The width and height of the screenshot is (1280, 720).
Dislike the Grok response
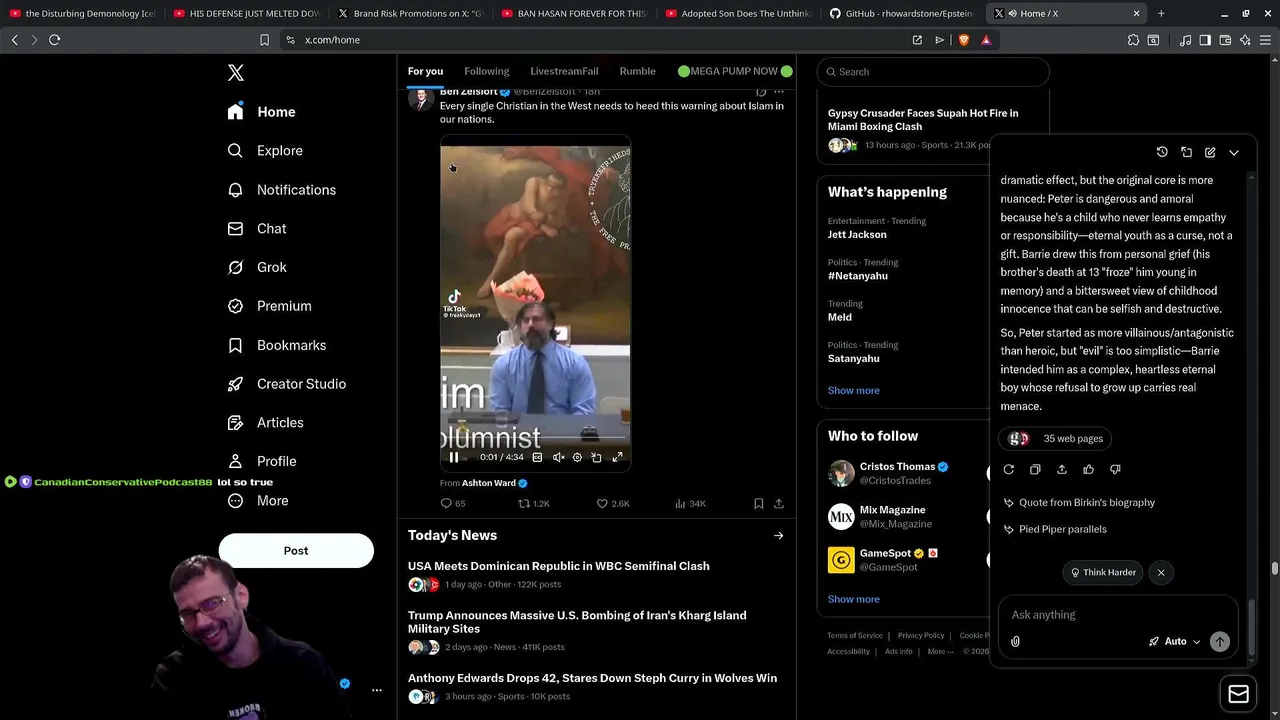pos(1115,469)
